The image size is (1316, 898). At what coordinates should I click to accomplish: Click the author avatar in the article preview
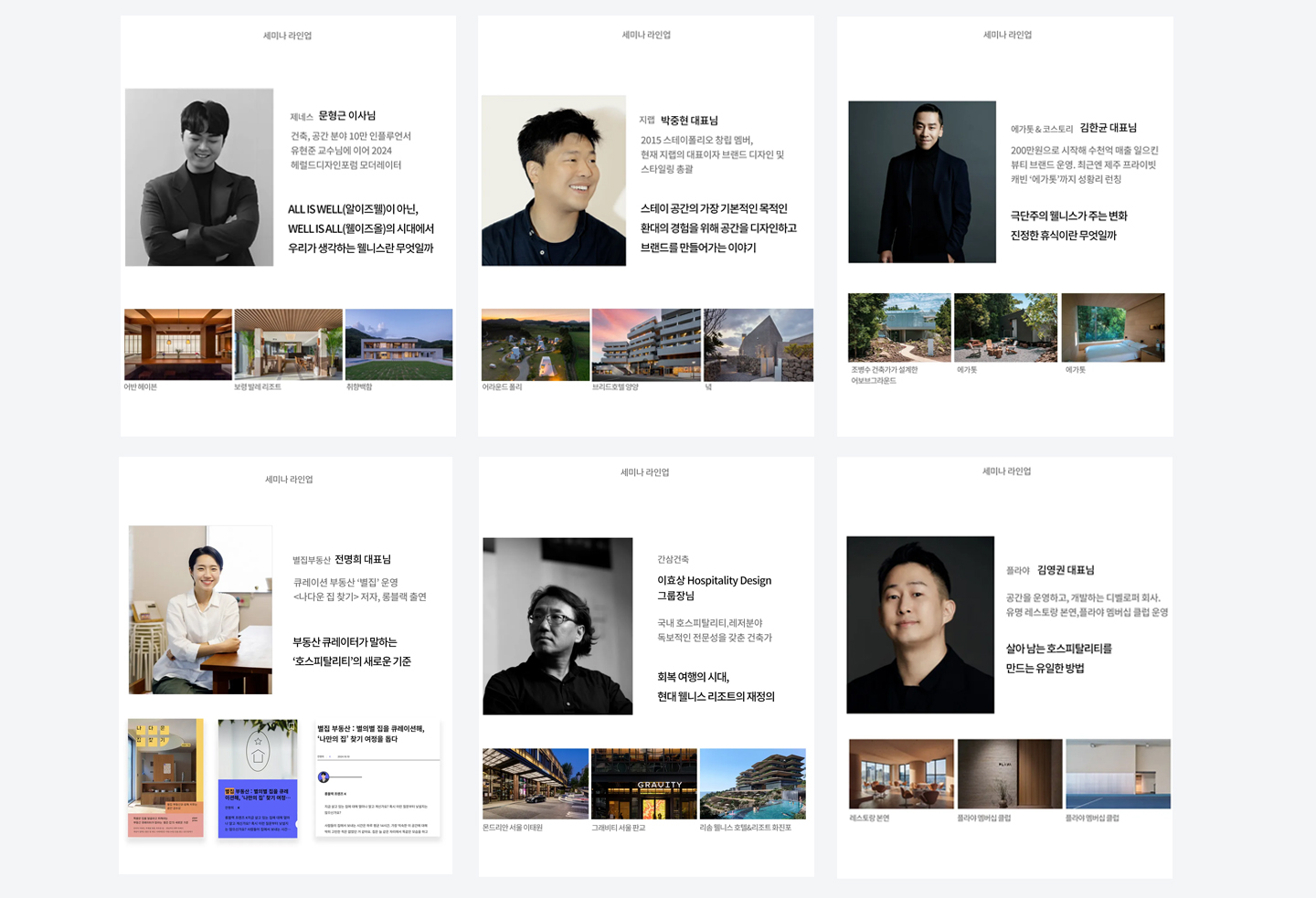tap(324, 777)
